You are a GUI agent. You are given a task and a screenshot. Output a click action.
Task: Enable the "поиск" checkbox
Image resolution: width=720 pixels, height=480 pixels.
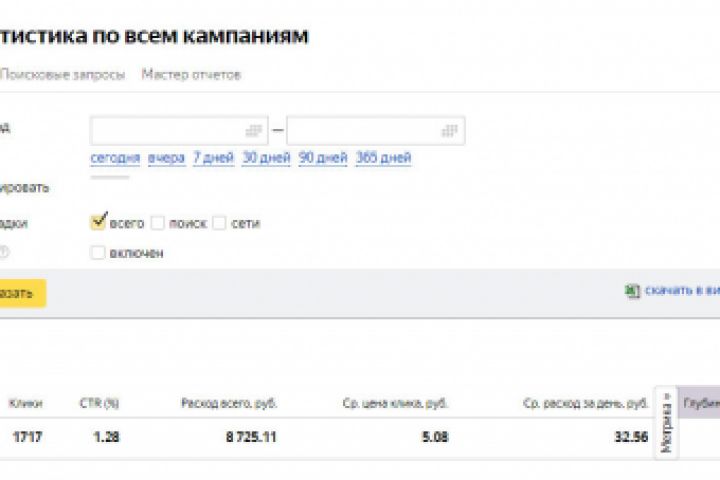(158, 223)
